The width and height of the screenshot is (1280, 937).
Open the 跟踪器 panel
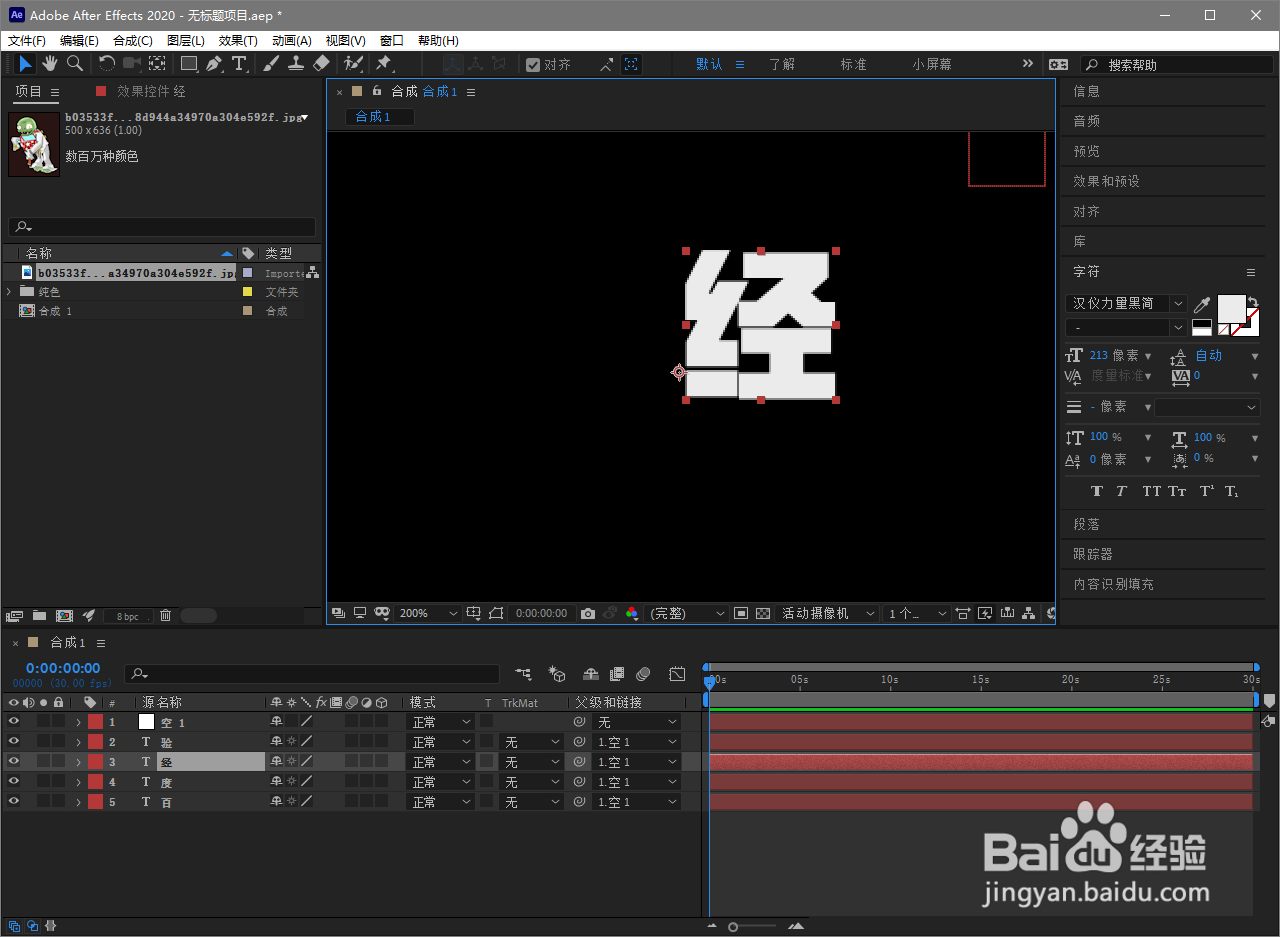pos(1092,553)
